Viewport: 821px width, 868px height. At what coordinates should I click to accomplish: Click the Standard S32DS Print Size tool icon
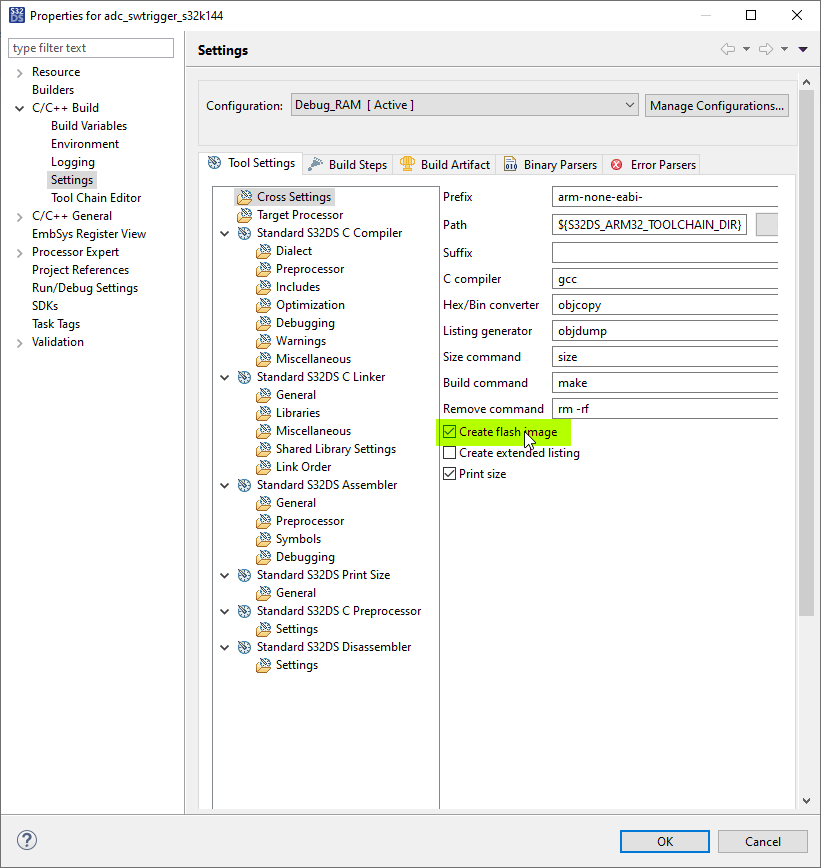(x=244, y=575)
